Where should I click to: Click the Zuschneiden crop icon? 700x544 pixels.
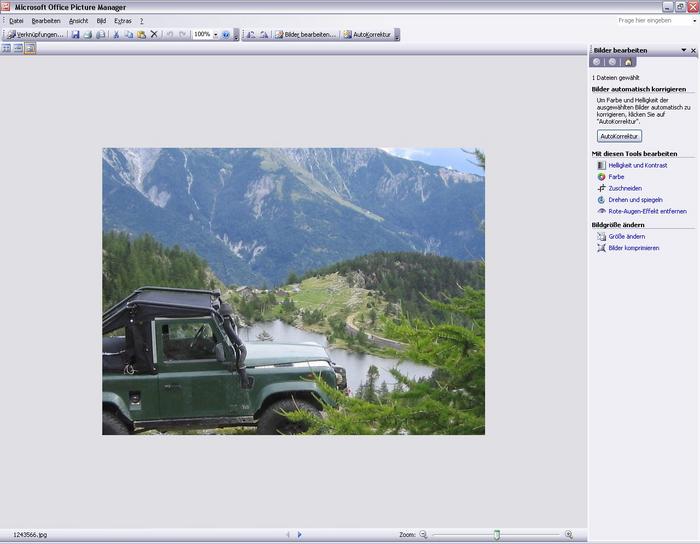[601, 188]
